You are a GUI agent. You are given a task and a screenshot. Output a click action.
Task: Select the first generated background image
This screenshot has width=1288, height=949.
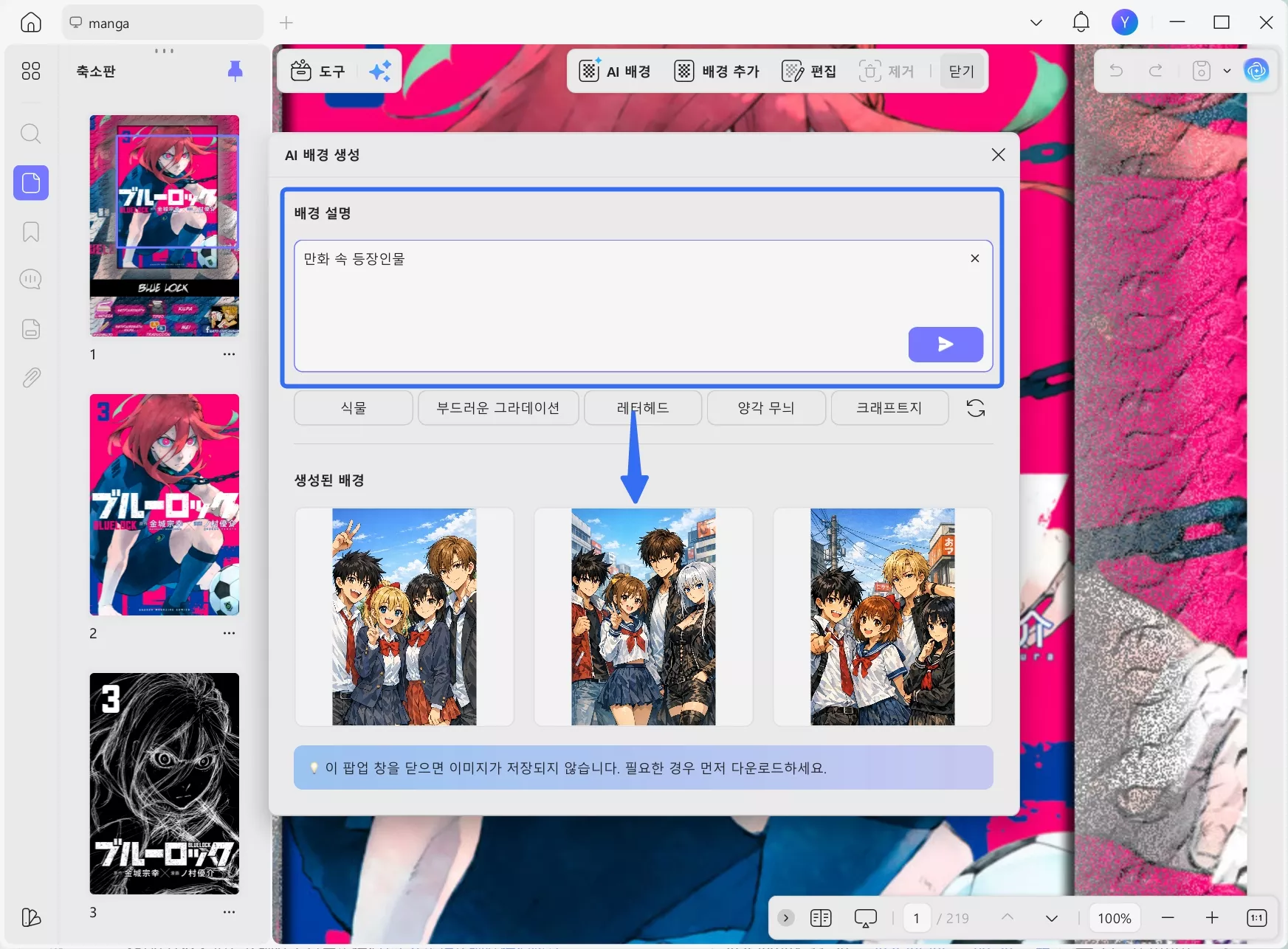[x=404, y=617]
